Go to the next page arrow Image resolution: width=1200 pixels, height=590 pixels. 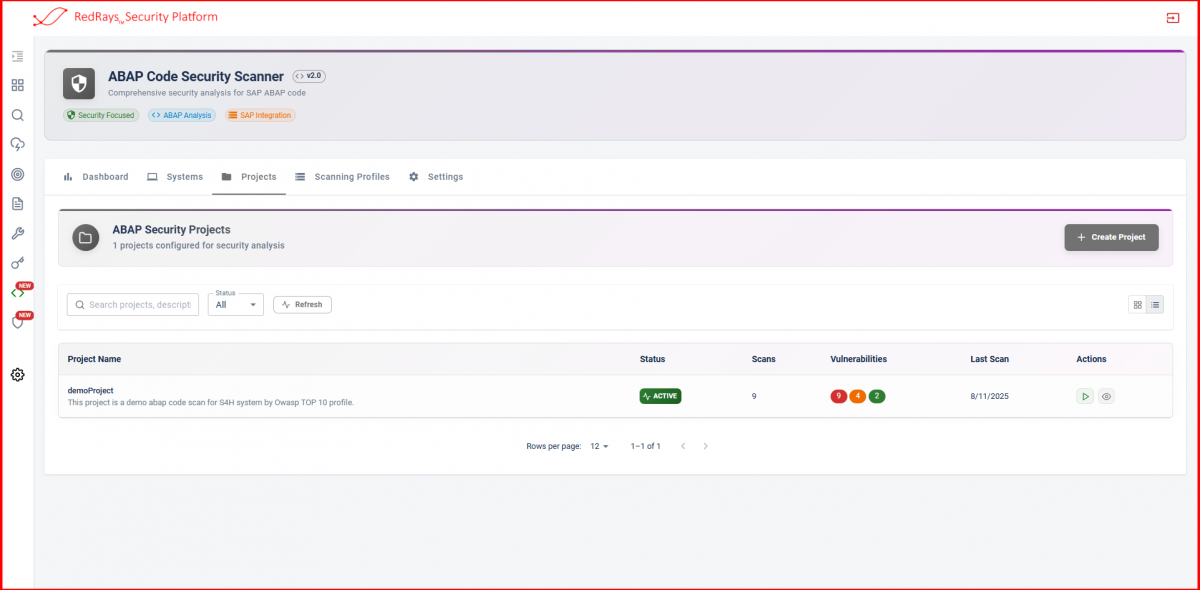pyautogui.click(x=705, y=446)
